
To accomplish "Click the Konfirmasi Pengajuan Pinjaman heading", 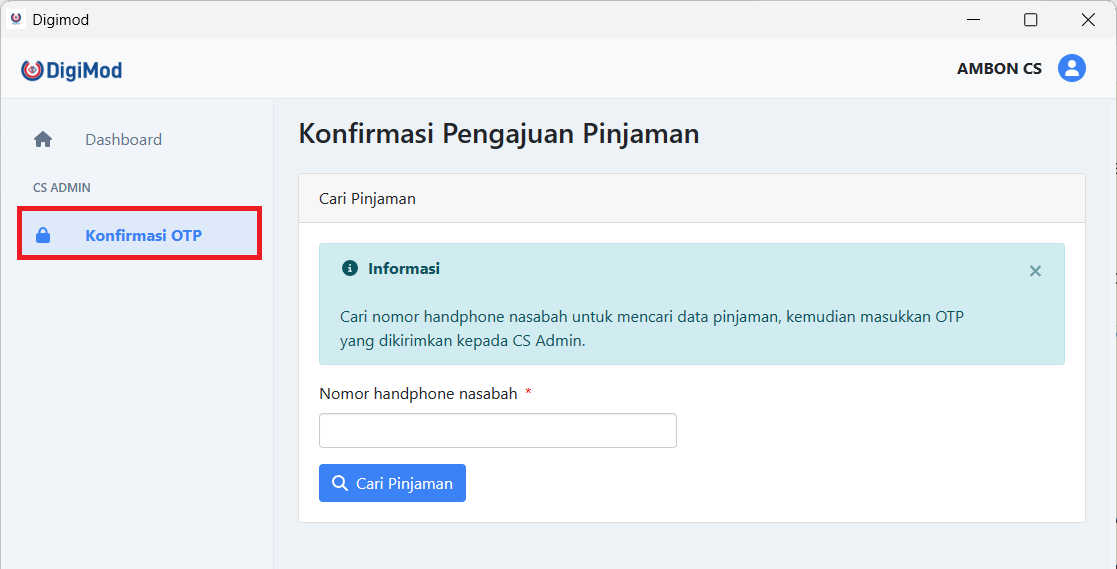I will 498,134.
